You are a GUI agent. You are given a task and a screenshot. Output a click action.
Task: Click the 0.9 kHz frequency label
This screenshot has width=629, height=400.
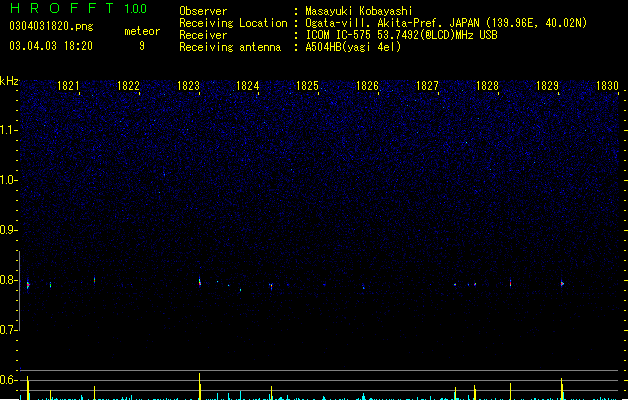(8, 230)
